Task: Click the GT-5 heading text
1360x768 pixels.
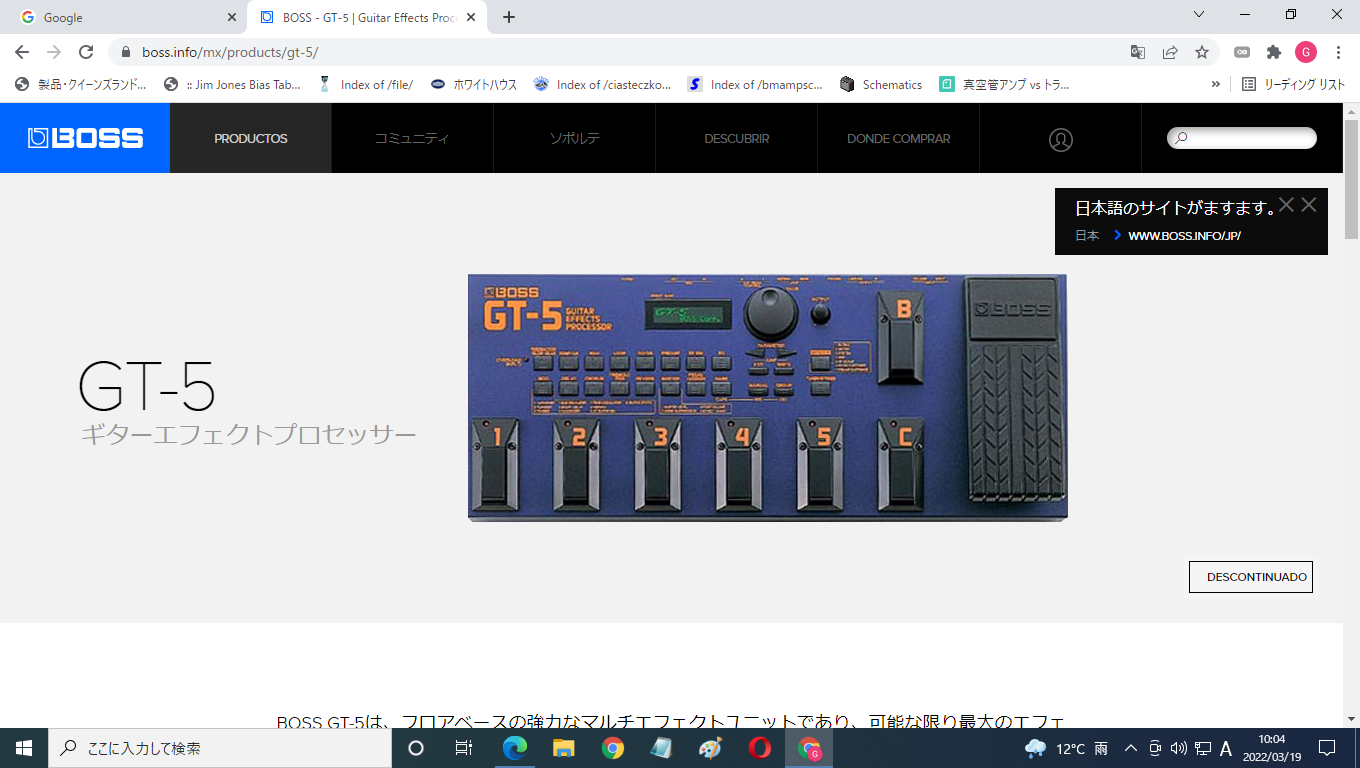Action: click(x=147, y=386)
